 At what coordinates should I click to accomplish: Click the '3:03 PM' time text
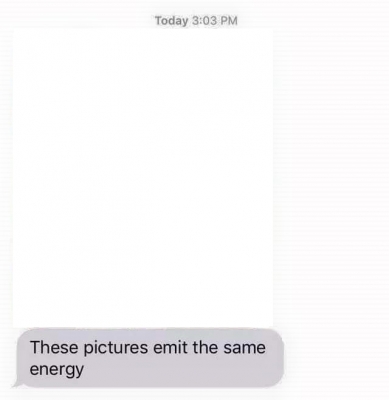(215, 21)
